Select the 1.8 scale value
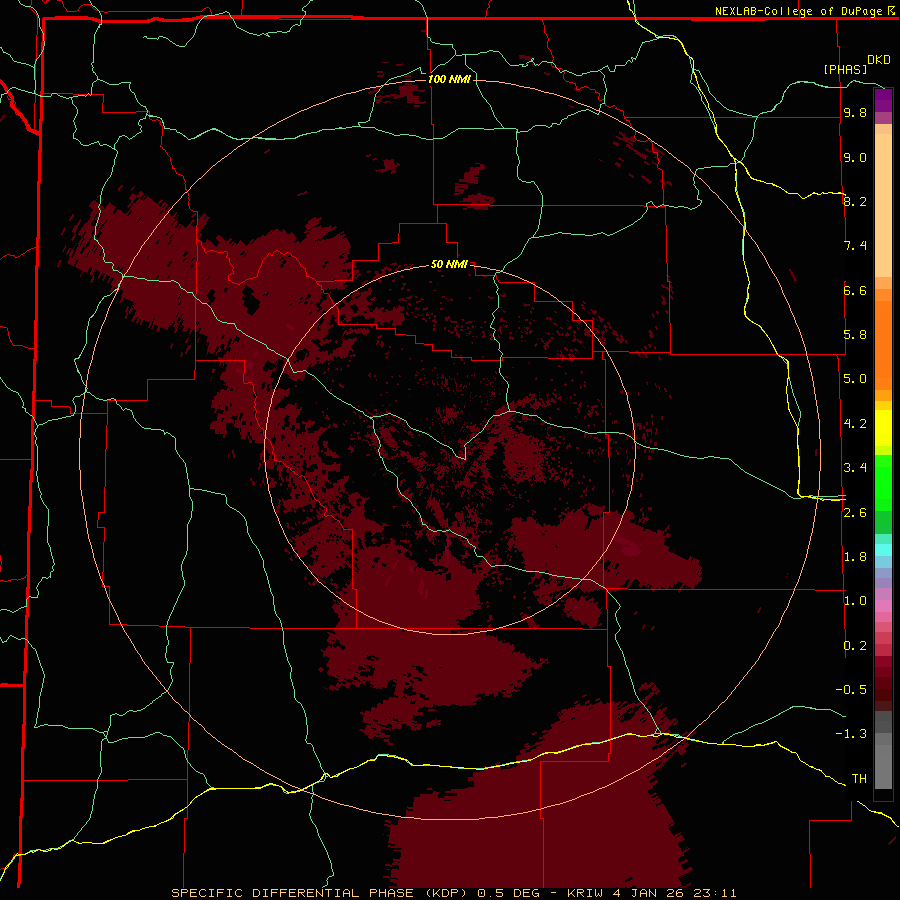 855,556
